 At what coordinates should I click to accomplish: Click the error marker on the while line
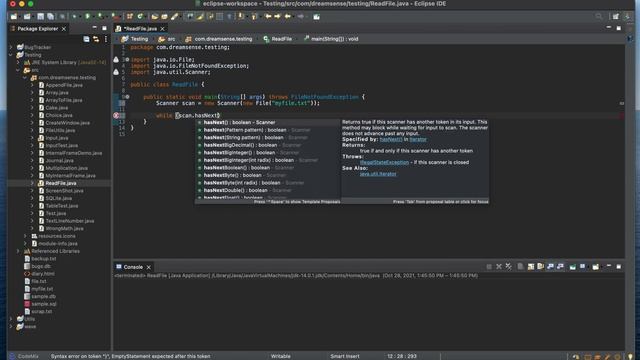click(116, 116)
